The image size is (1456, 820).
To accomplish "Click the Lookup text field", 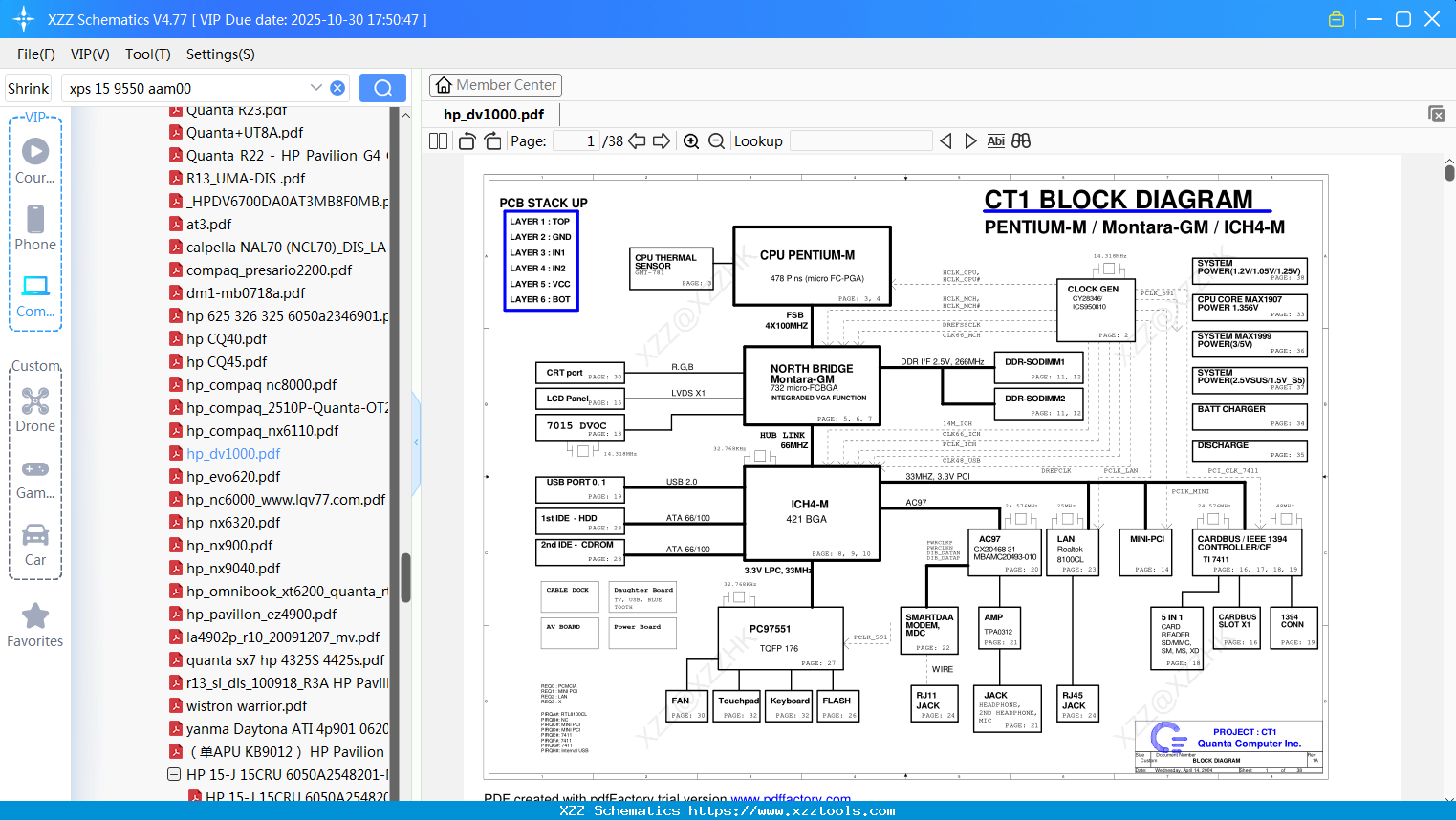I will click(x=861, y=140).
